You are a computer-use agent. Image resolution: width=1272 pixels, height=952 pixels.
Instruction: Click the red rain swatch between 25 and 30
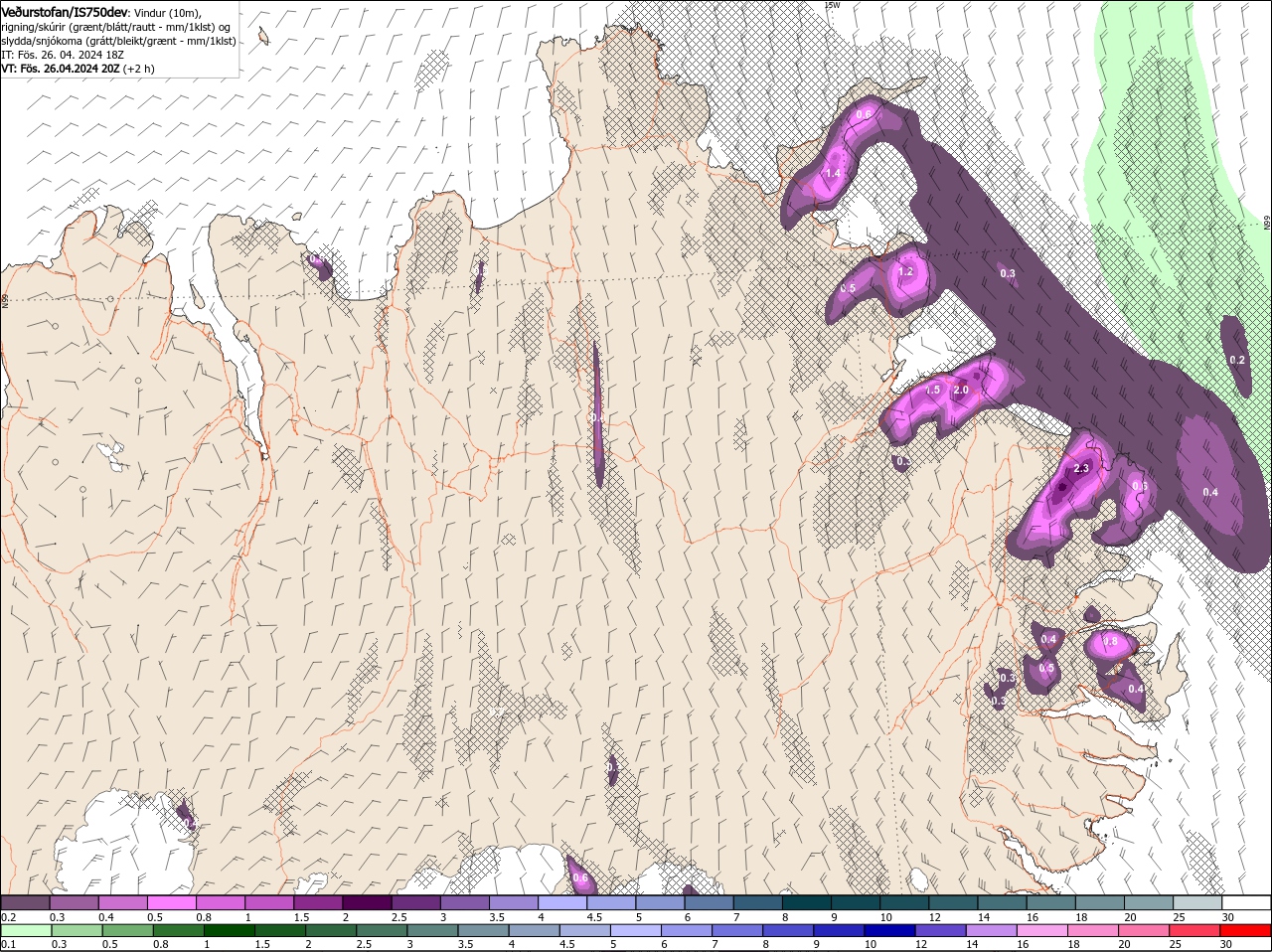click(1195, 931)
